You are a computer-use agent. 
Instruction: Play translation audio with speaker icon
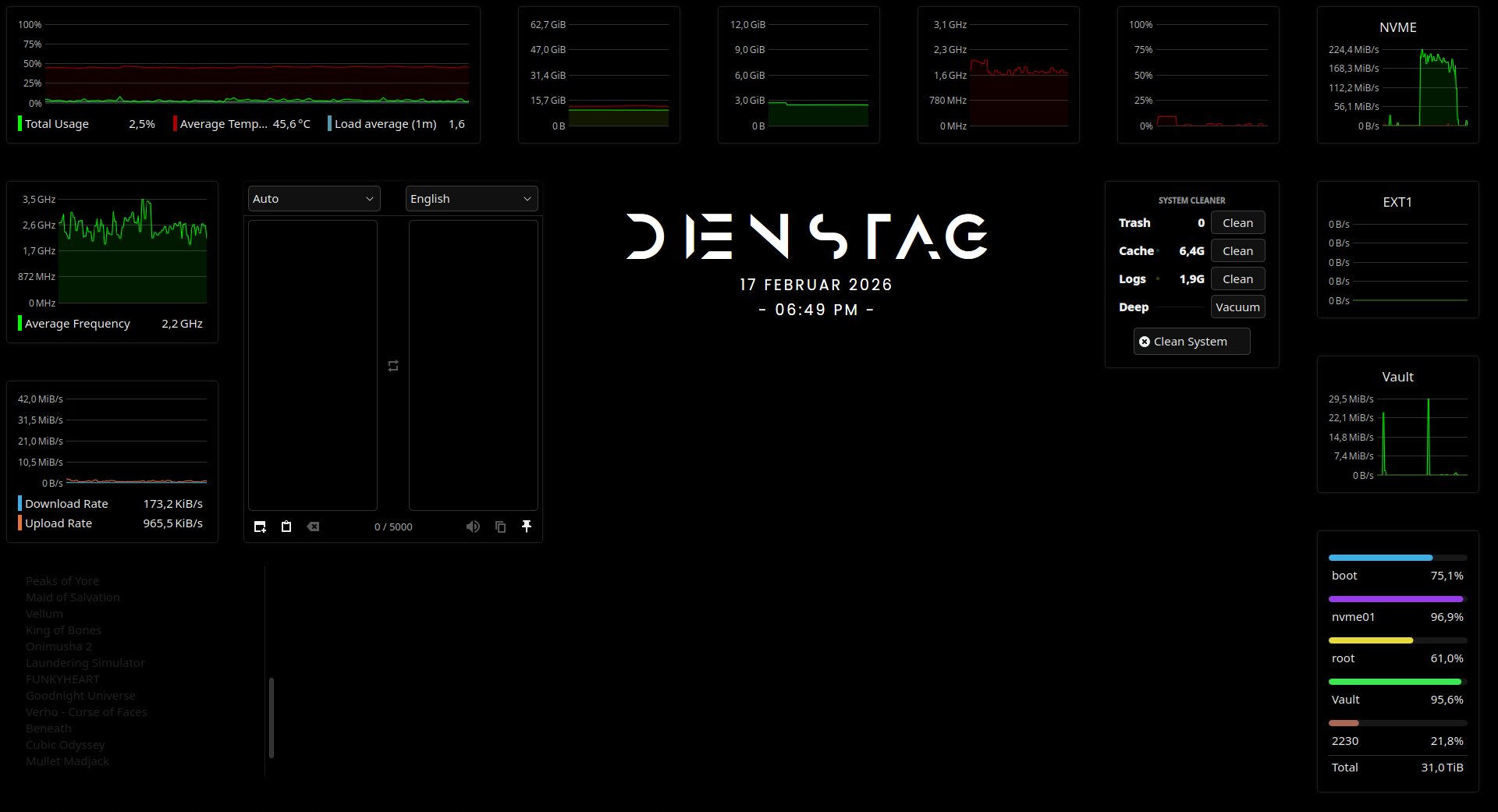pyautogui.click(x=473, y=527)
